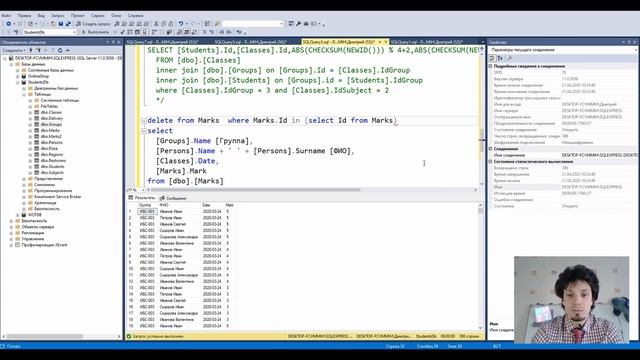Switch to the Сообщения messages tab
Image resolution: width=640 pixels, height=360 pixels.
[173, 198]
